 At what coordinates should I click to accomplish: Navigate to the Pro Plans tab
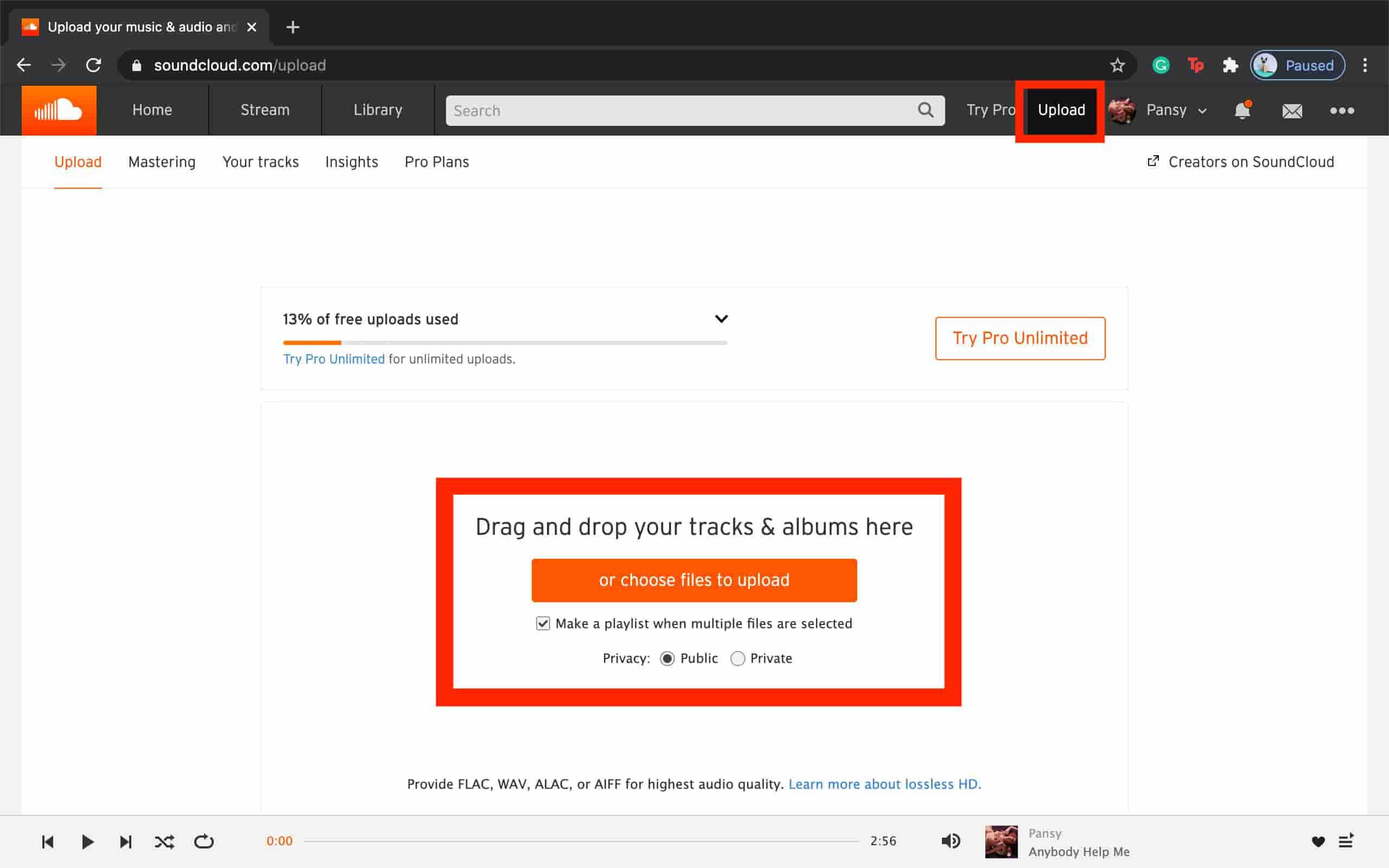coord(436,161)
